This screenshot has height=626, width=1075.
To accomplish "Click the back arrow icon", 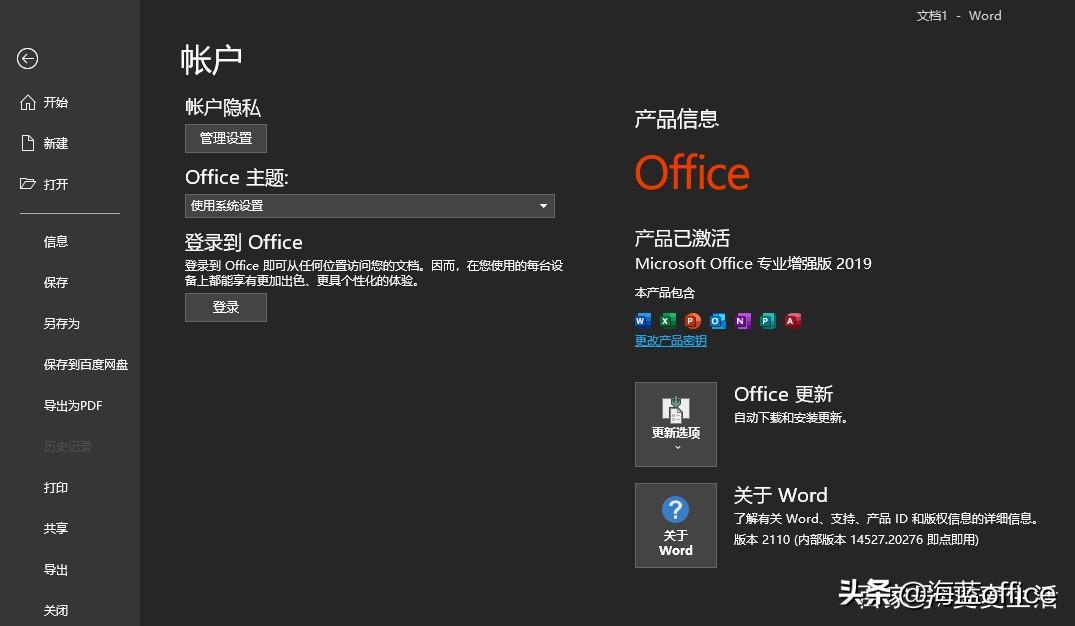I will click(x=27, y=58).
